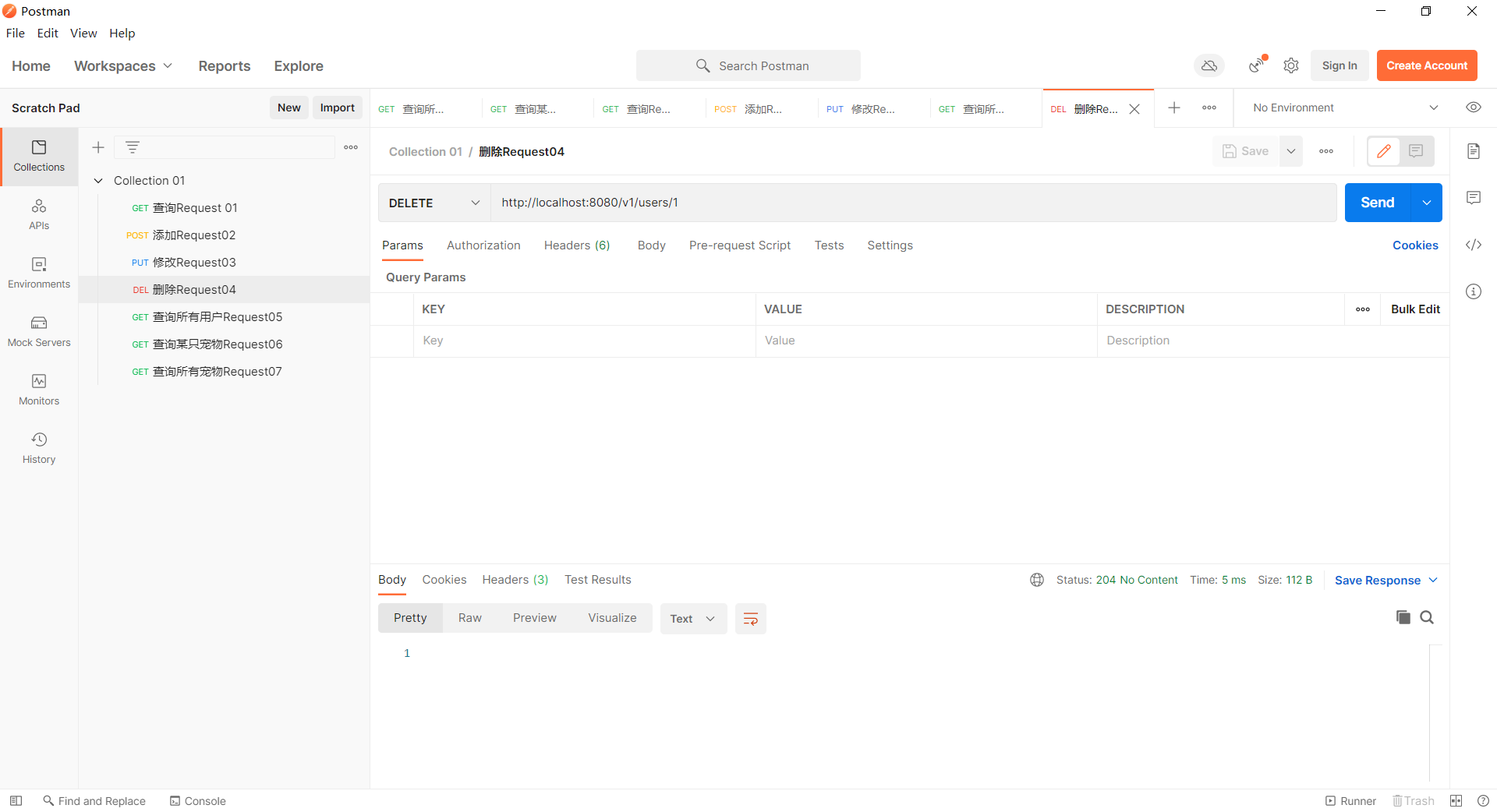Click the request URL field
Viewport: 1497px width, 812px height.
pos(913,203)
